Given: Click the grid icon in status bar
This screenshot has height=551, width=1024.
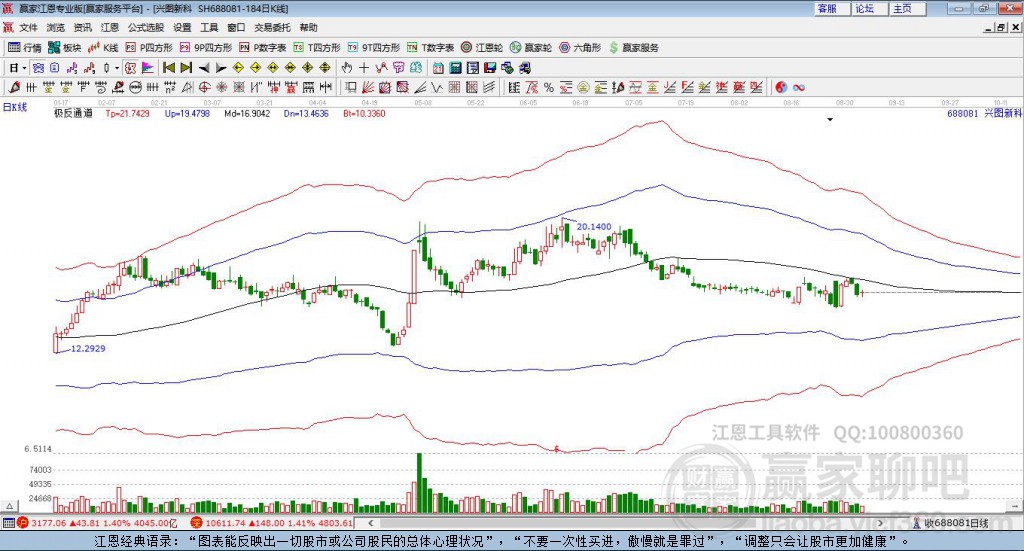Looking at the screenshot, I should coord(8,523).
